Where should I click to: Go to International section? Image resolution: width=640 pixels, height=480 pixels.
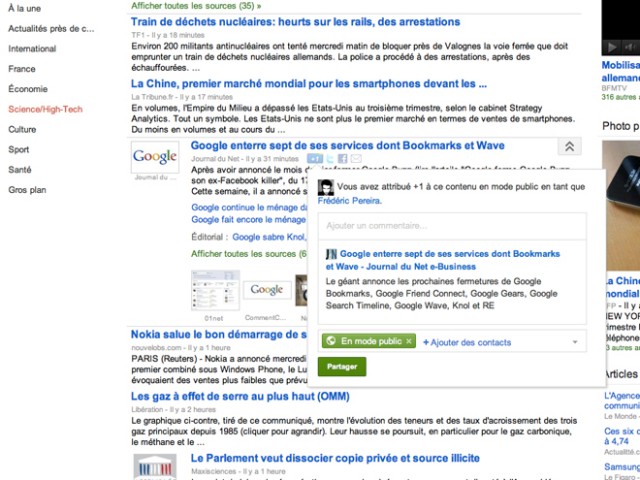[32, 49]
